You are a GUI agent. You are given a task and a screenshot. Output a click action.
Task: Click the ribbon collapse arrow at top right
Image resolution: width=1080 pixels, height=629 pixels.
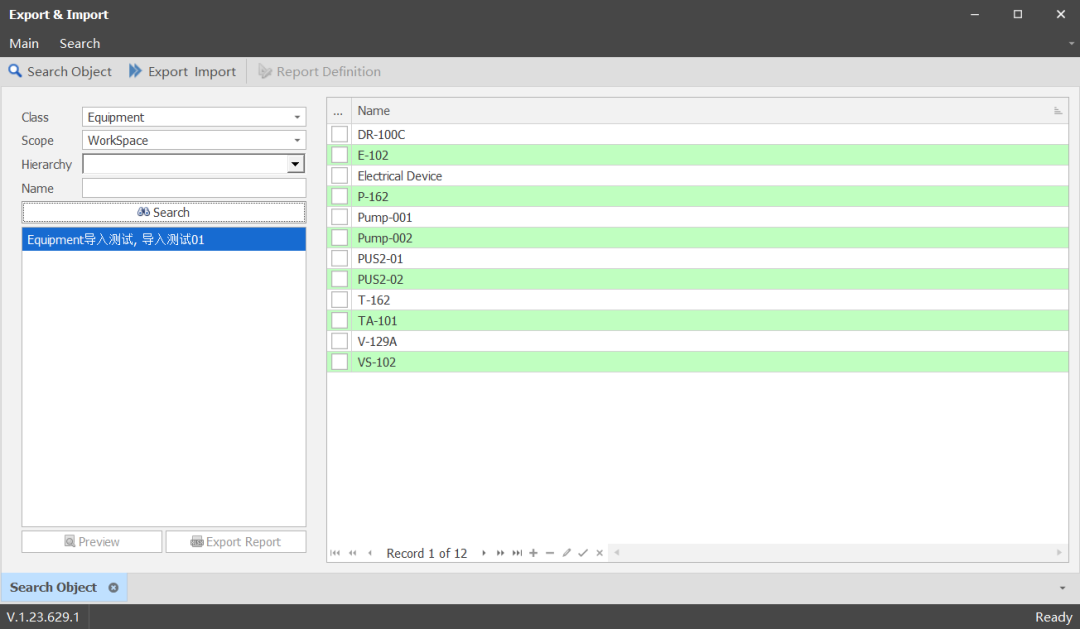coord(1071,43)
